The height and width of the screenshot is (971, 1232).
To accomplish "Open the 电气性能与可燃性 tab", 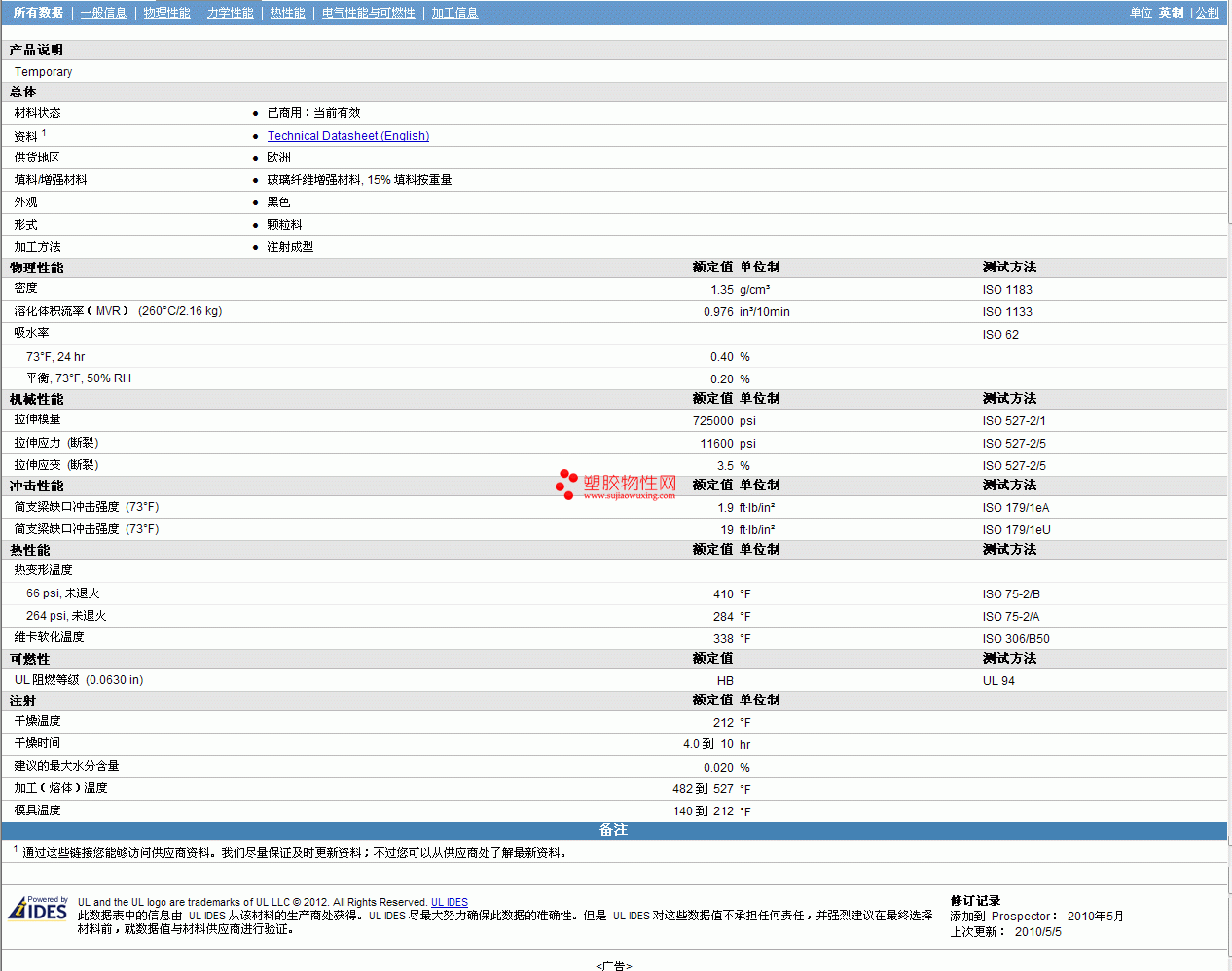I will point(369,13).
